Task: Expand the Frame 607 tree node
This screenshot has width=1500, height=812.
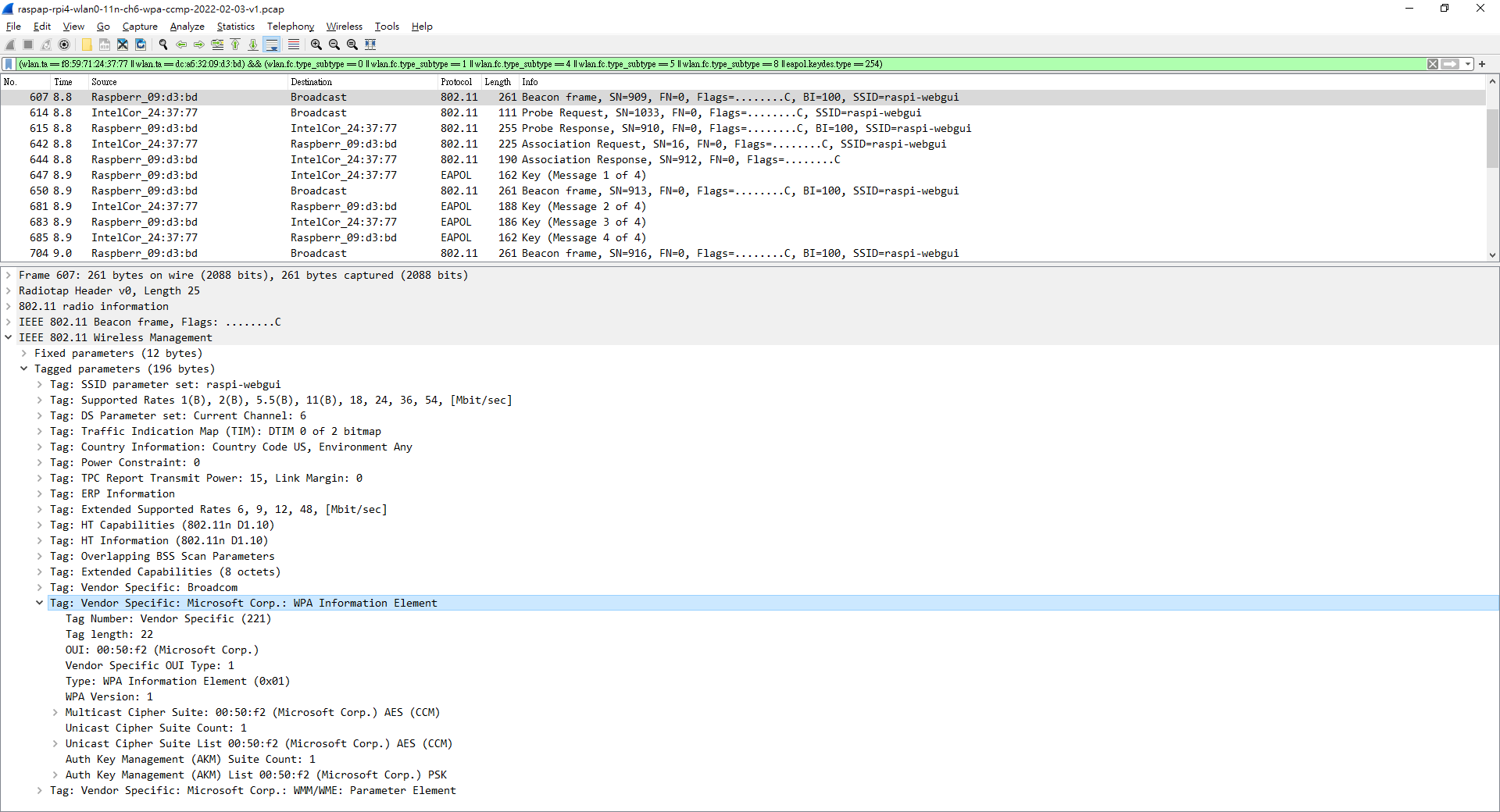Action: 9,275
